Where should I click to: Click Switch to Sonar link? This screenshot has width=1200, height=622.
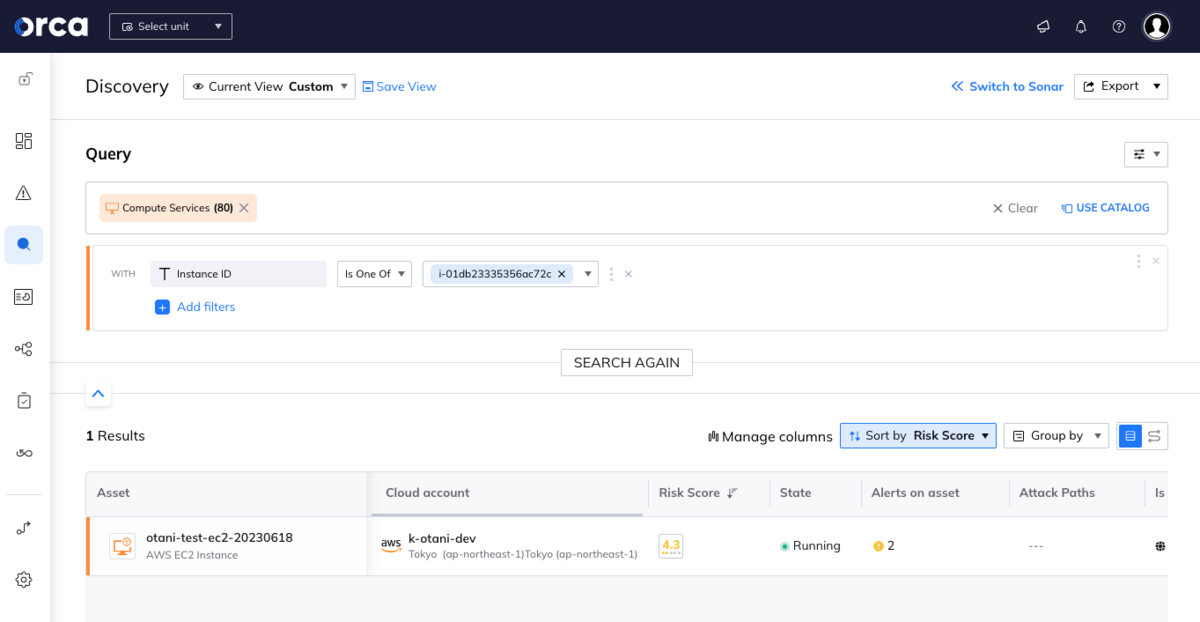(1007, 87)
